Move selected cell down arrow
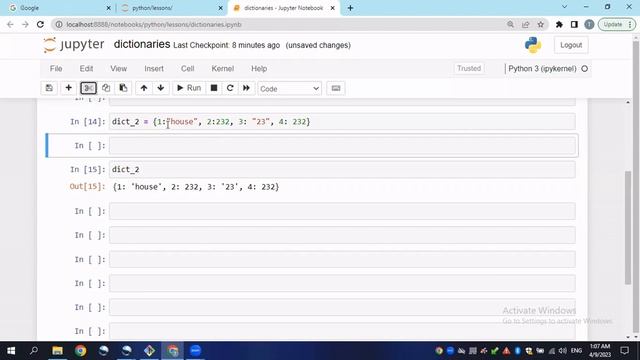The height and width of the screenshot is (360, 640). (161, 88)
